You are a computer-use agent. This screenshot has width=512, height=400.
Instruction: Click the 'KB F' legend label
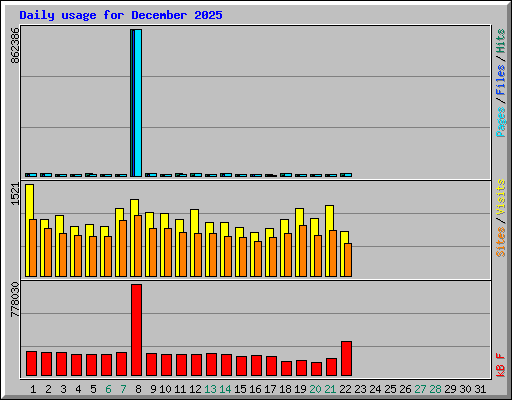point(500,365)
